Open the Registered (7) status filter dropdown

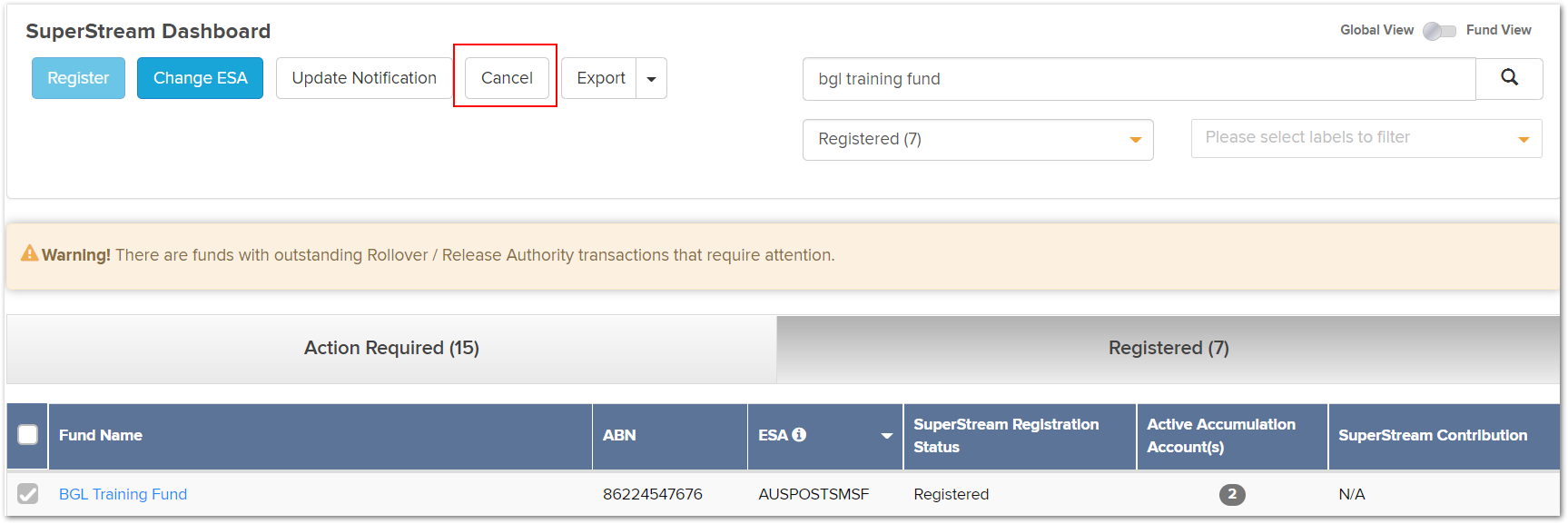pyautogui.click(x=978, y=139)
